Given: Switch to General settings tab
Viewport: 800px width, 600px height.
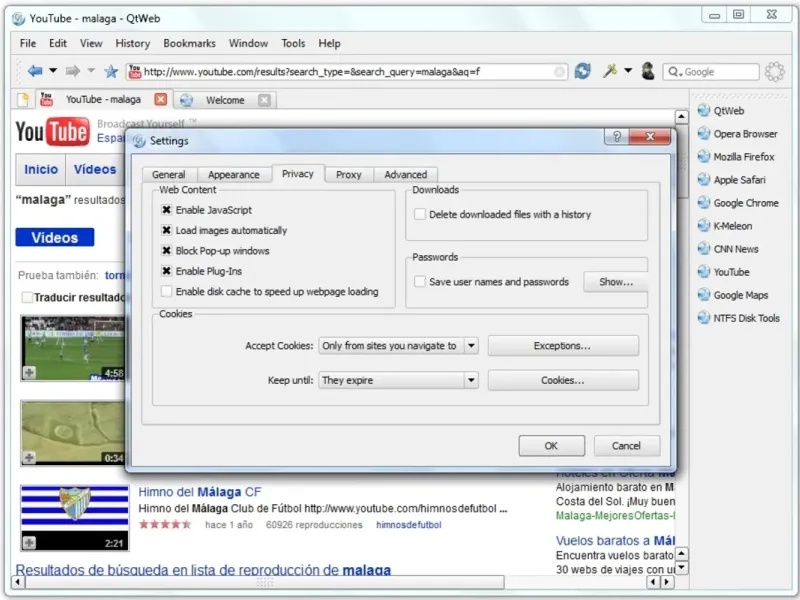Looking at the screenshot, I should (x=168, y=174).
